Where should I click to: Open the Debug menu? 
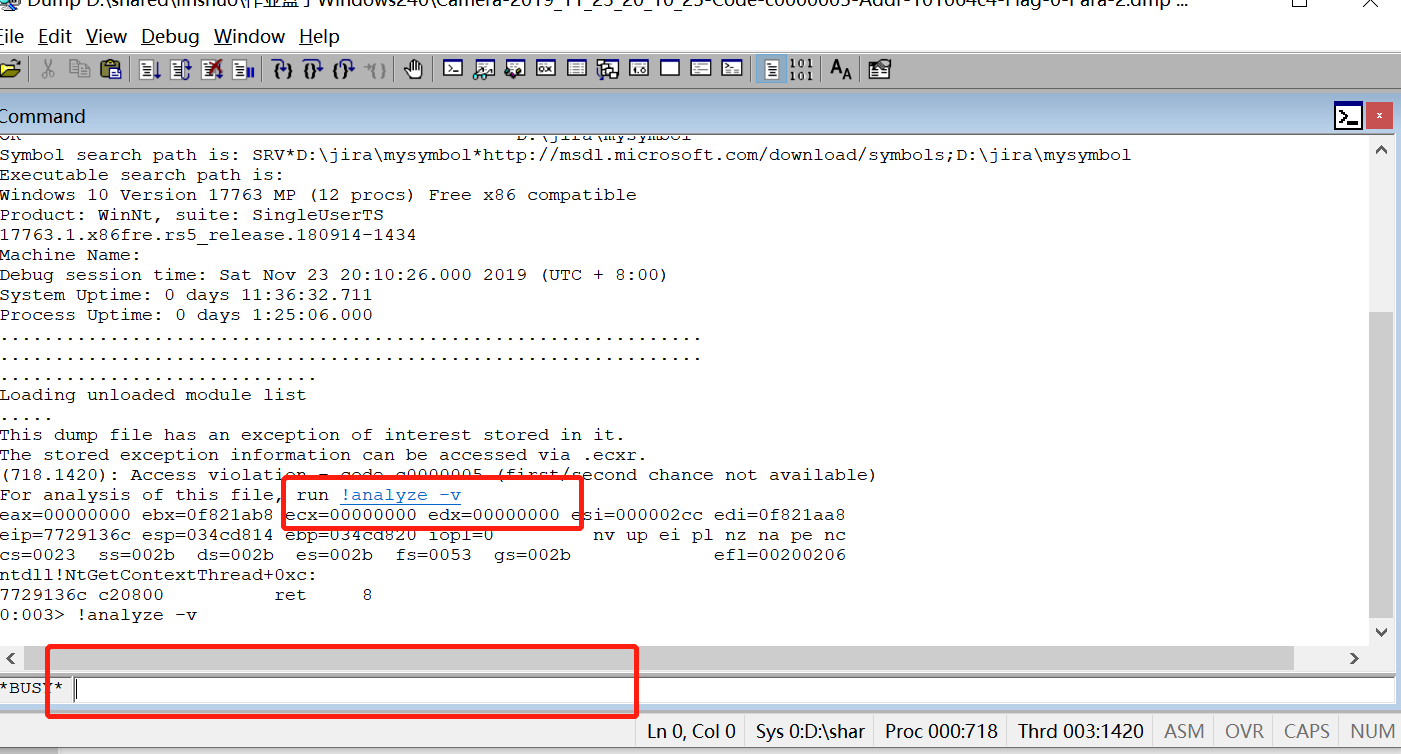pos(169,36)
